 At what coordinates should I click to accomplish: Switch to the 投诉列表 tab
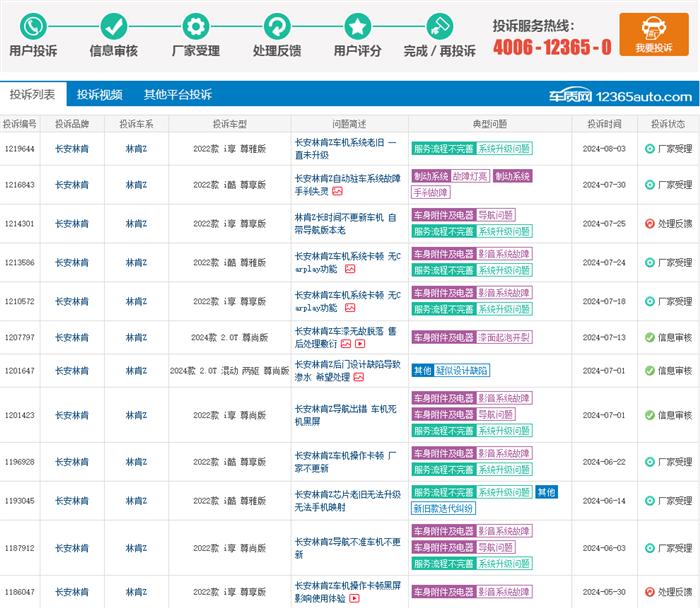click(x=33, y=94)
